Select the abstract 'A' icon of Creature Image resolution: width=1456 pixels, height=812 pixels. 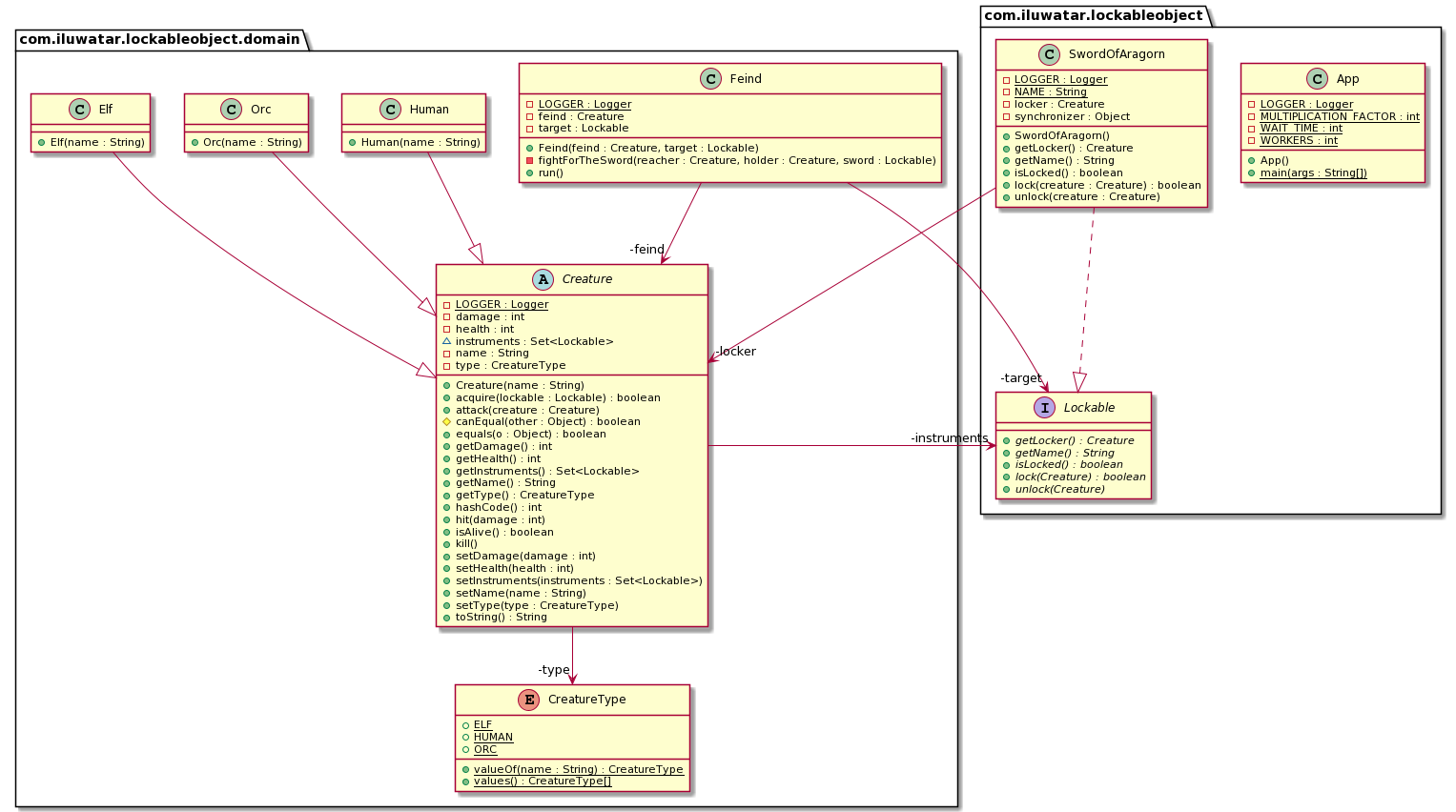click(543, 279)
